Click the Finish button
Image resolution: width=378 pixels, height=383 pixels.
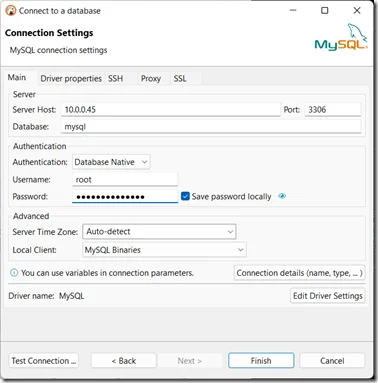click(261, 361)
